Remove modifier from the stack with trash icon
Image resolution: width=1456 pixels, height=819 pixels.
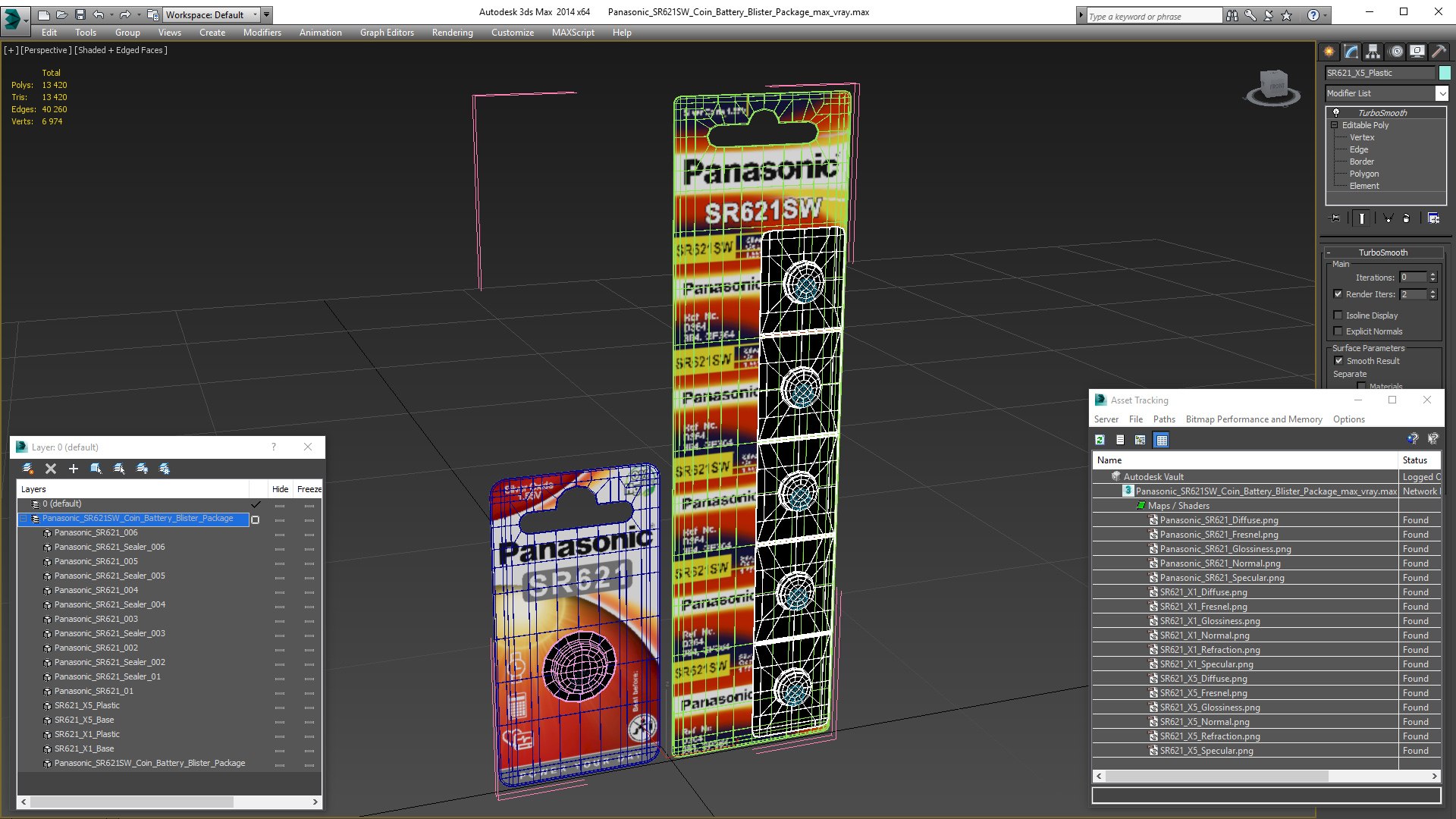[1407, 218]
